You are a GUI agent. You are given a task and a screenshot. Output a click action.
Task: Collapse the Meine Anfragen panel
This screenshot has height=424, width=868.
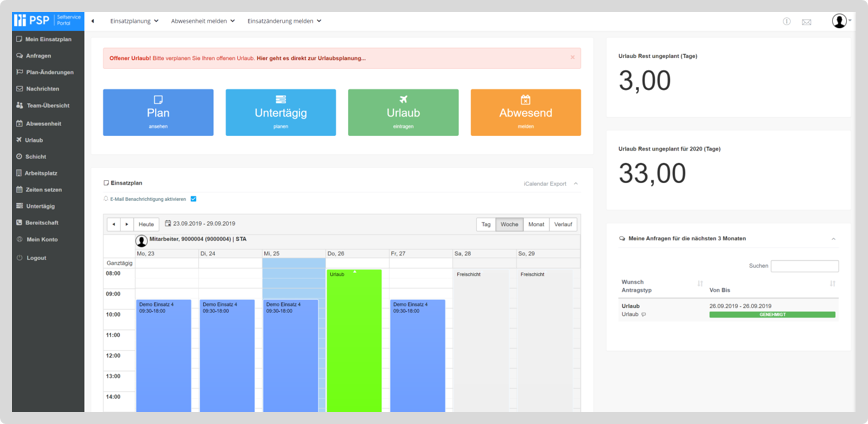click(834, 238)
